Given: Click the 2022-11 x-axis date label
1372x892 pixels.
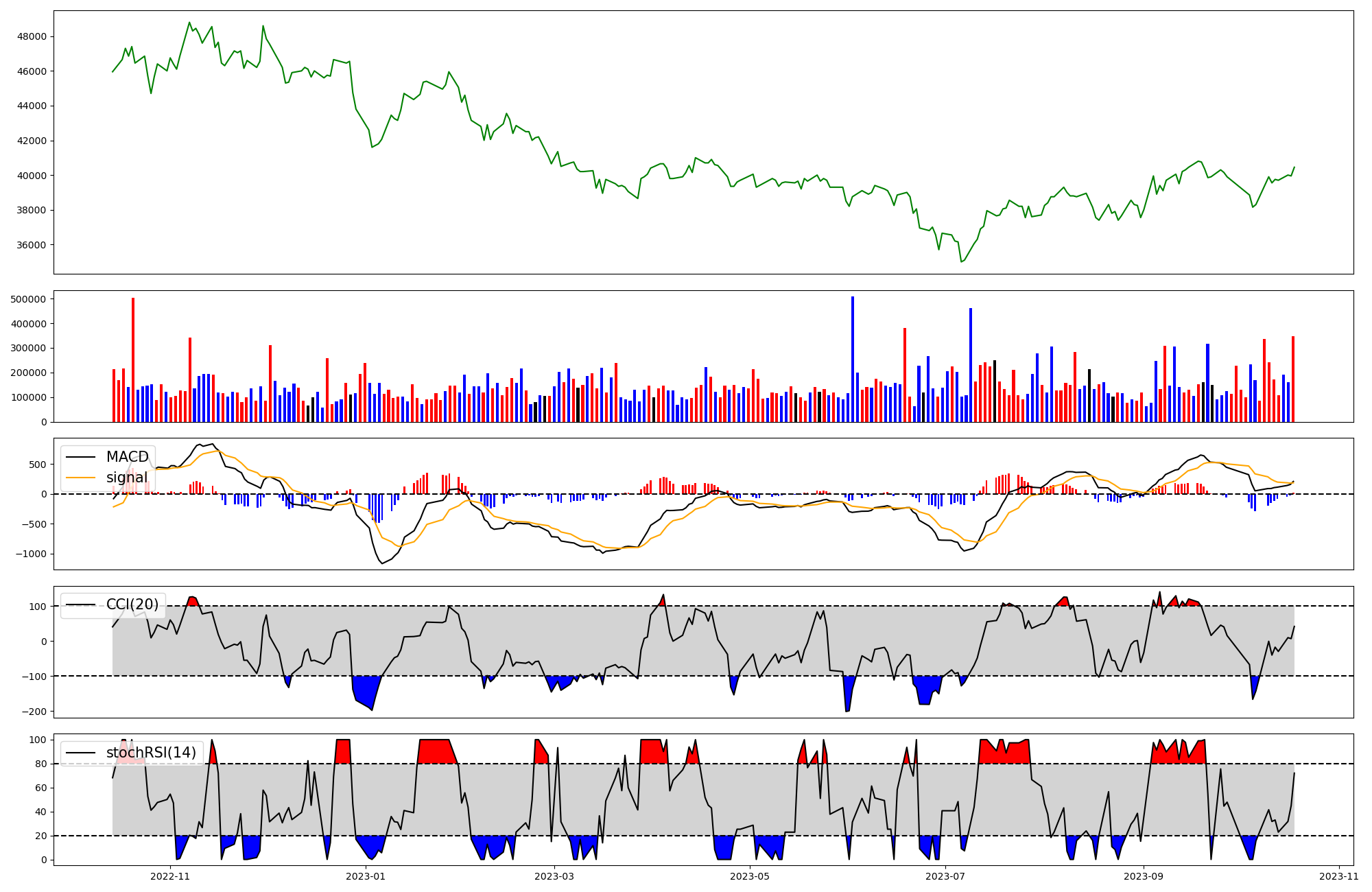Looking at the screenshot, I should 170,876.
